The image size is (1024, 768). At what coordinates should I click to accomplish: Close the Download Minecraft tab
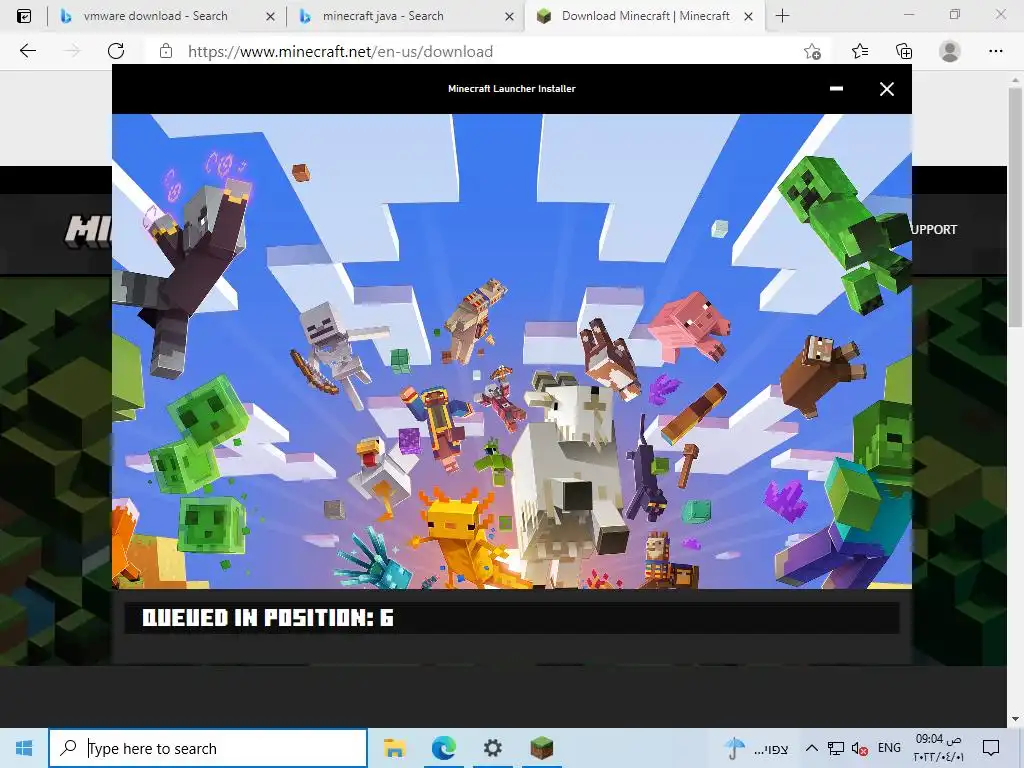(x=748, y=17)
